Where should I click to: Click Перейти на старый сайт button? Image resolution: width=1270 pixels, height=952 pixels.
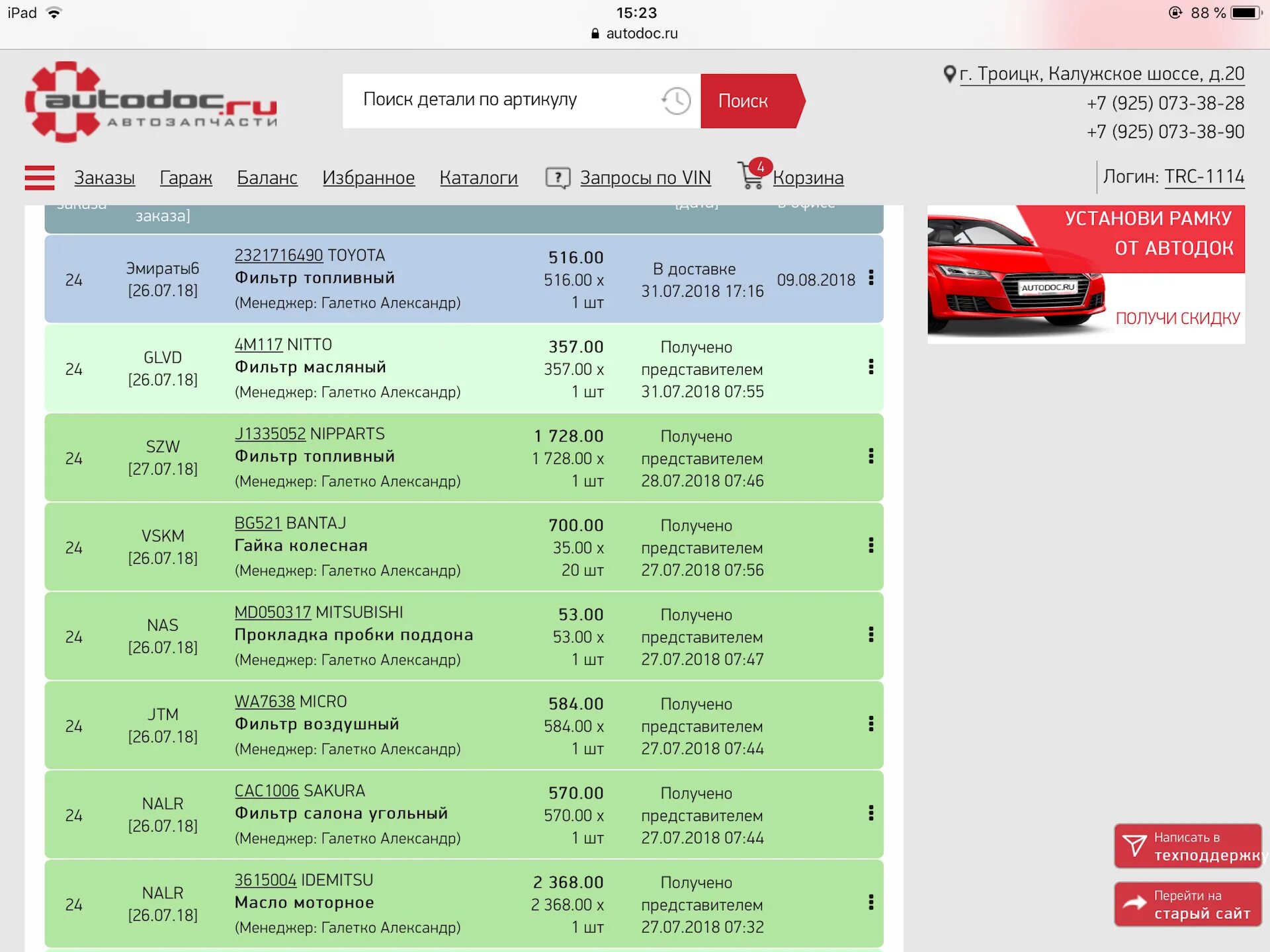[1188, 904]
